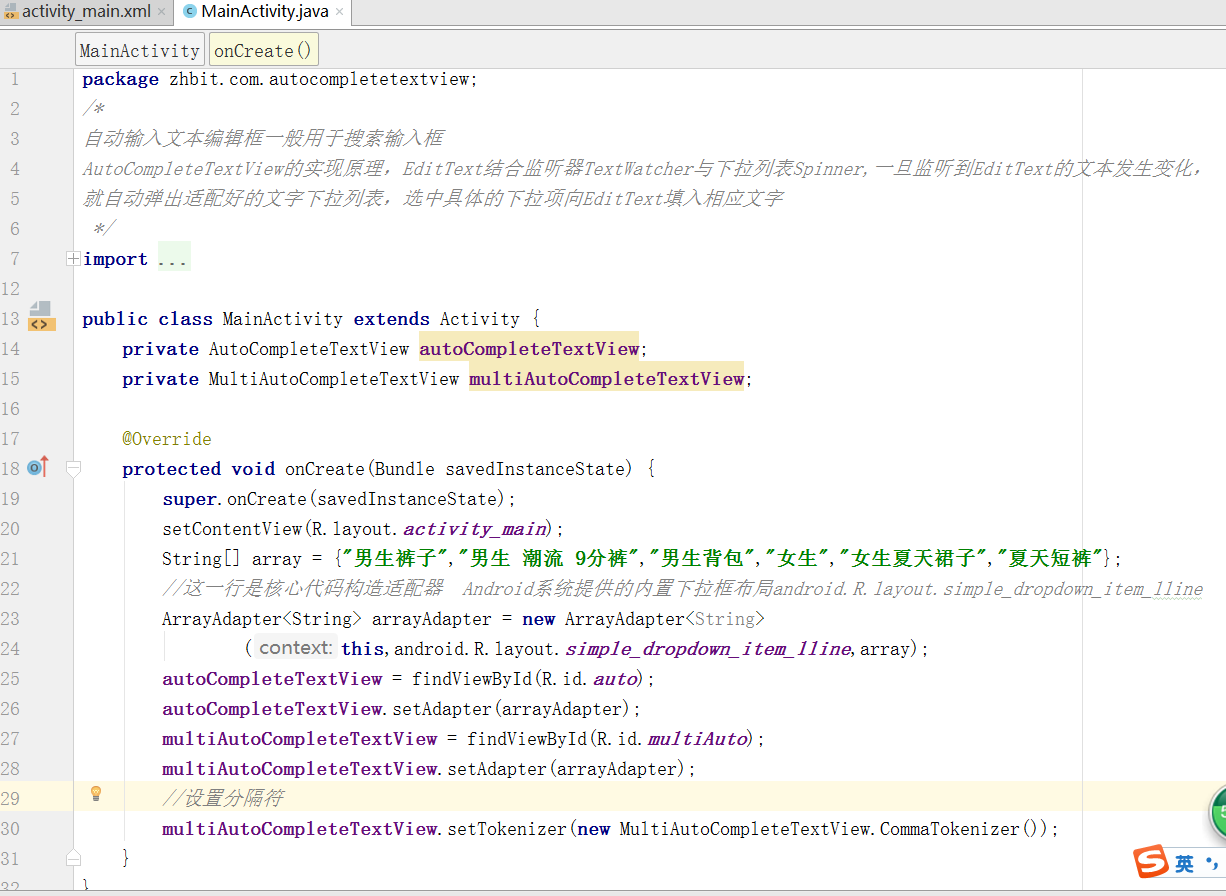Click the red up-arrow gutter icon on line 18
The width and height of the screenshot is (1226, 896).
tap(47, 464)
